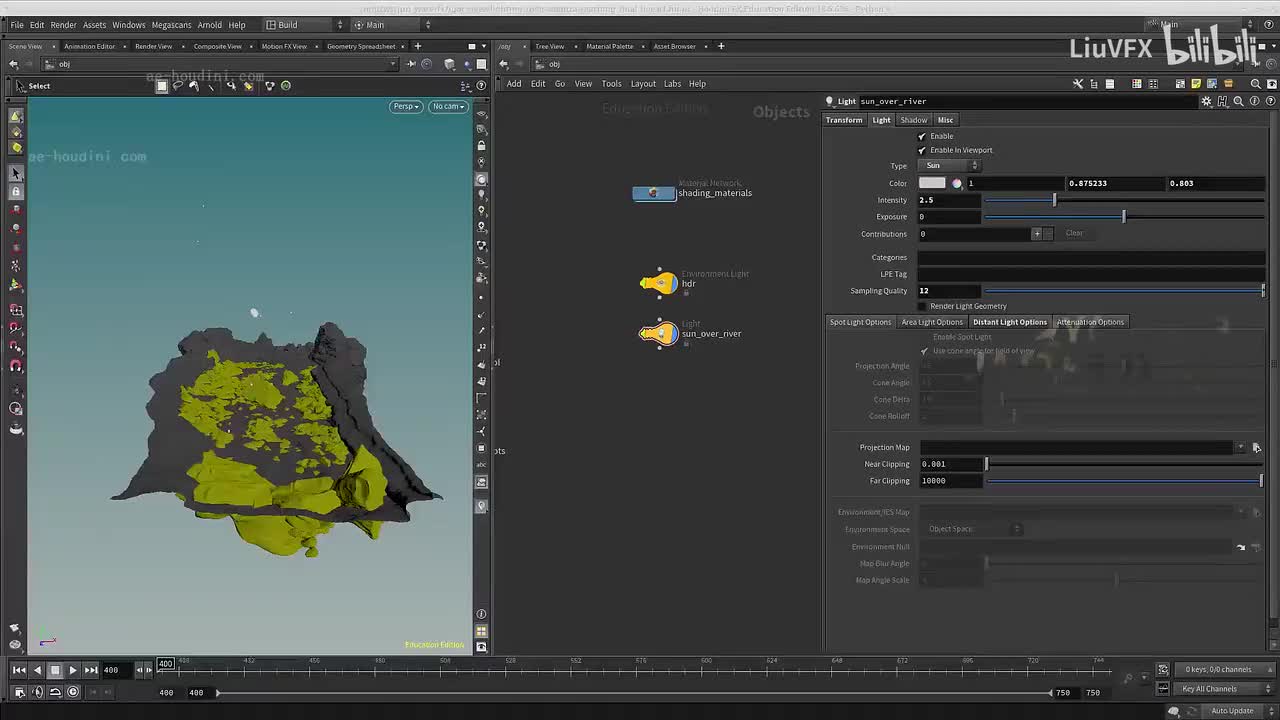Click the Projection Map file chooser icon
1280x720 pixels.
click(x=1256, y=448)
